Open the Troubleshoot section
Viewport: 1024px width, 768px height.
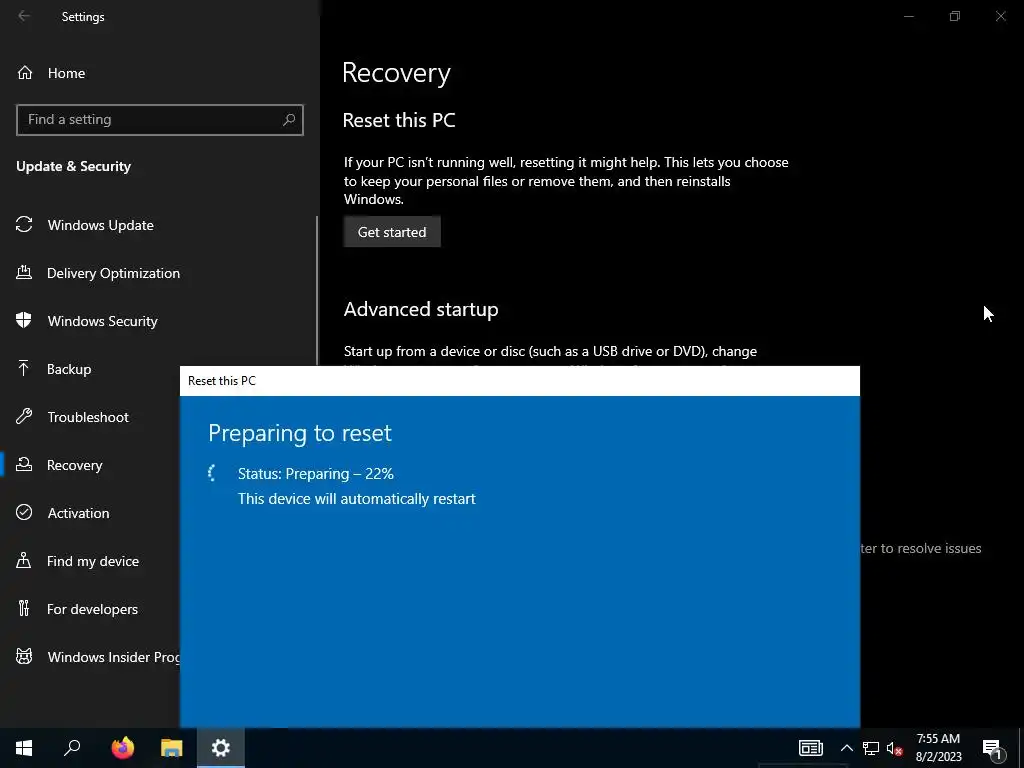88,417
